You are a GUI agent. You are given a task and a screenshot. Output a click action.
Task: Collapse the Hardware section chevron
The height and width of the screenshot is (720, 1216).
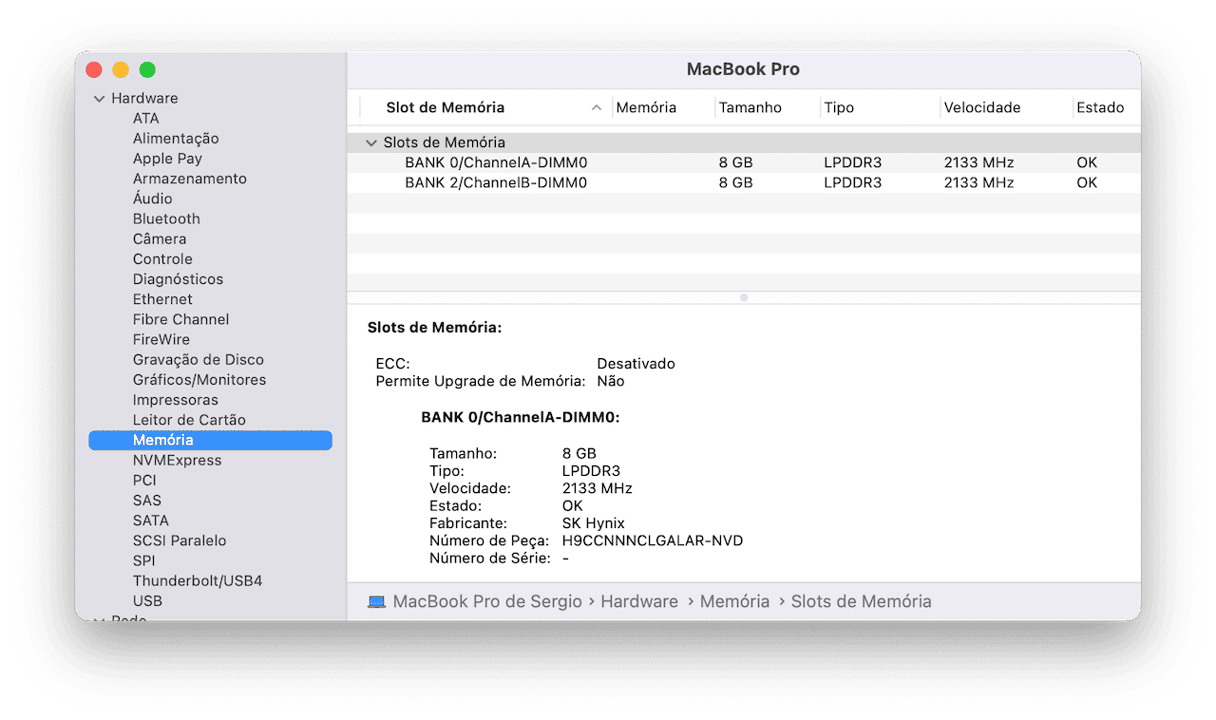99,99
